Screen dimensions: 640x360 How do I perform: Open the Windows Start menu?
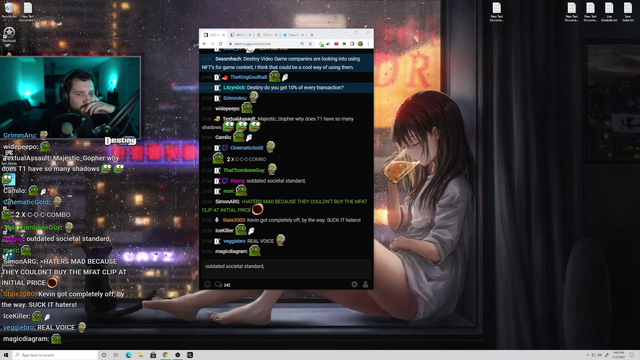pyautogui.click(x=6, y=355)
